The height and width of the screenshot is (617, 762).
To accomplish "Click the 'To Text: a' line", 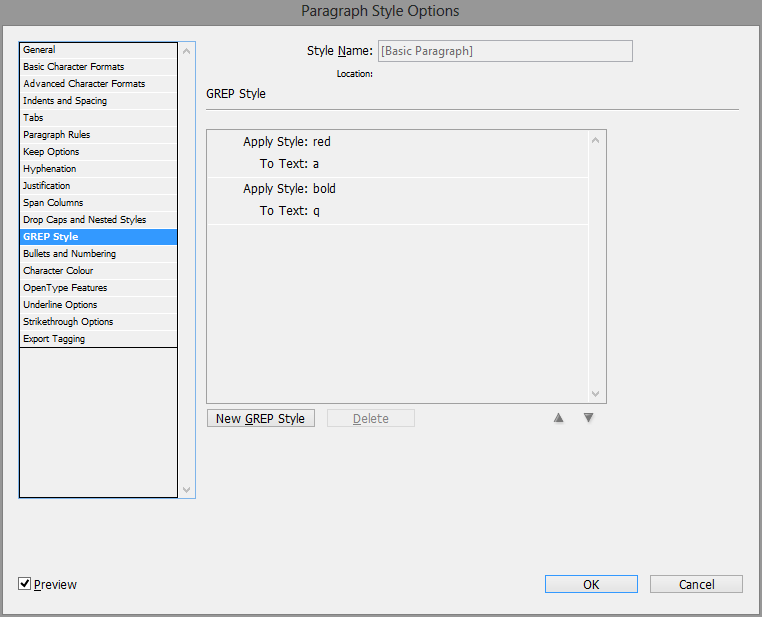I will coord(289,164).
